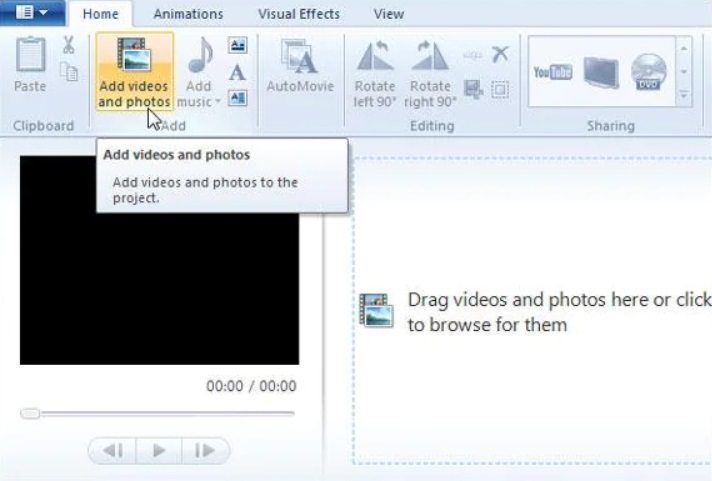This screenshot has width=712, height=481.
Task: Add a caption with the letter A icon
Action: click(x=237, y=71)
